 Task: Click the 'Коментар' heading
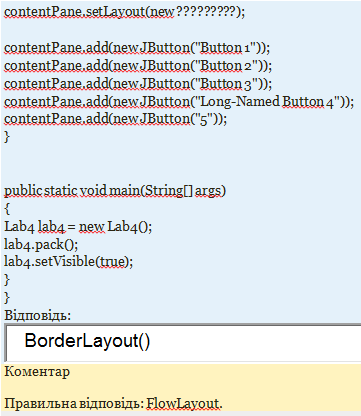click(x=37, y=372)
